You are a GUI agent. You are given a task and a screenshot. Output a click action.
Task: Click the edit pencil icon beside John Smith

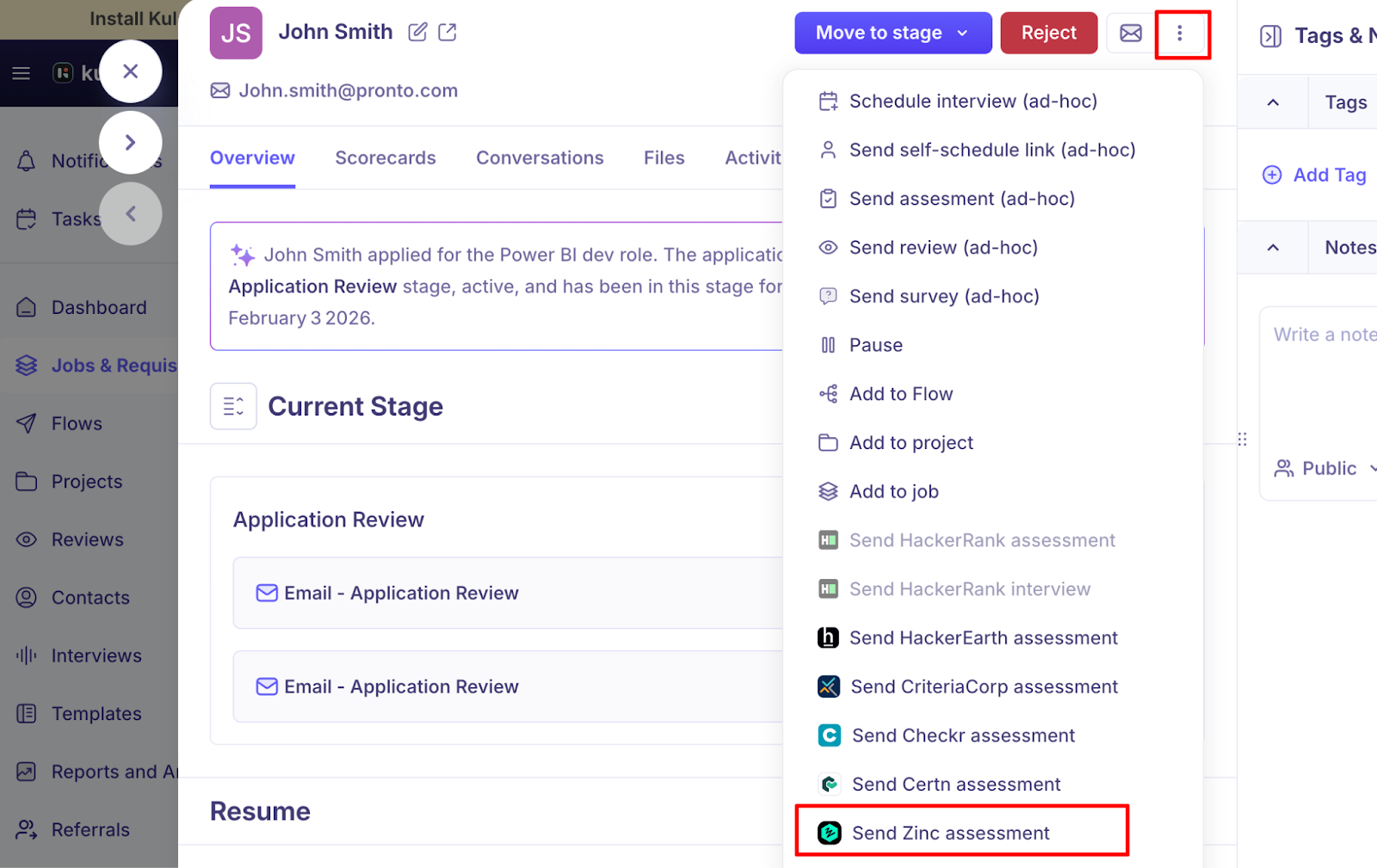[417, 33]
